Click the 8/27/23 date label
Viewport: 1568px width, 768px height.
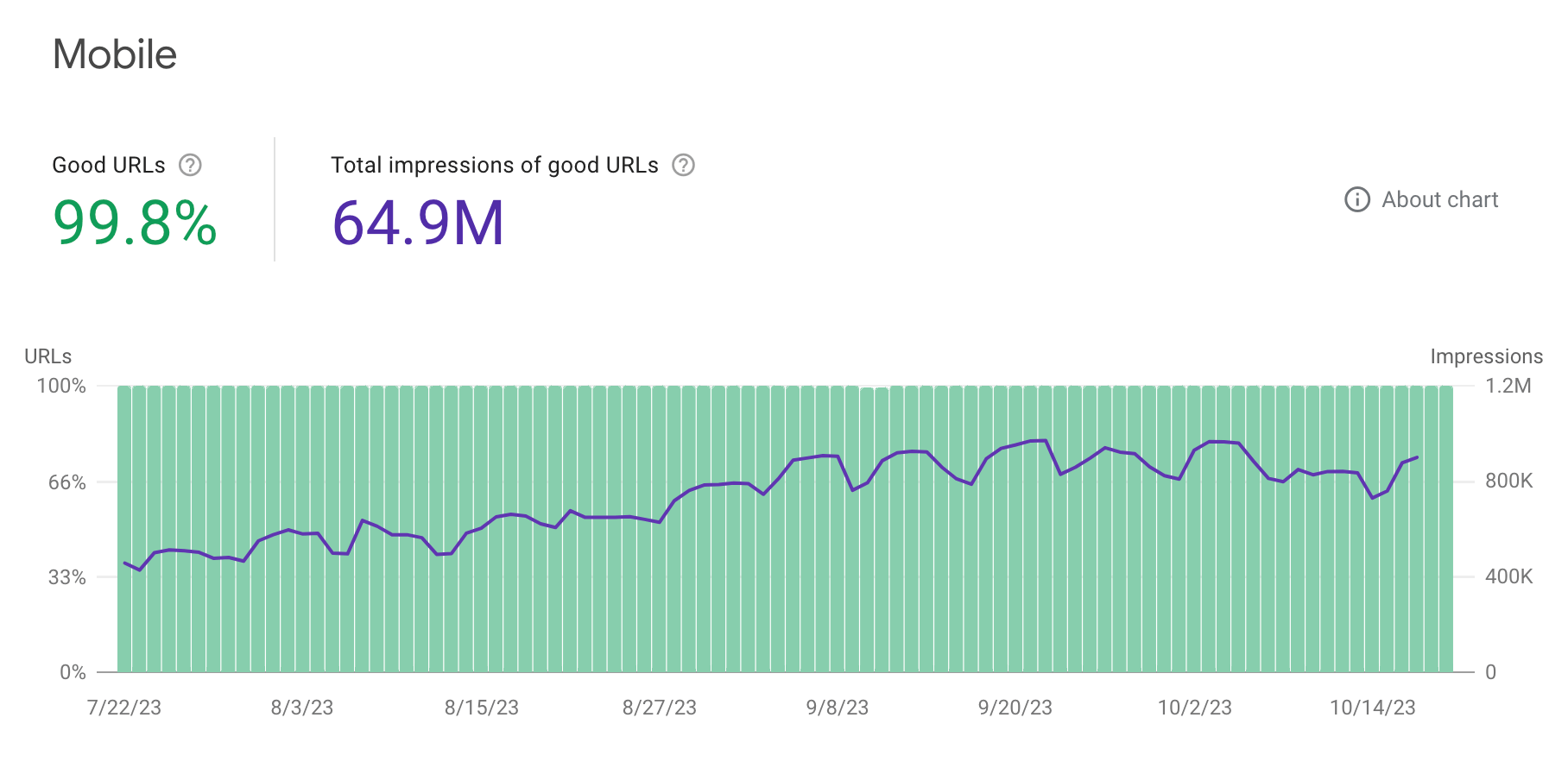click(660, 708)
